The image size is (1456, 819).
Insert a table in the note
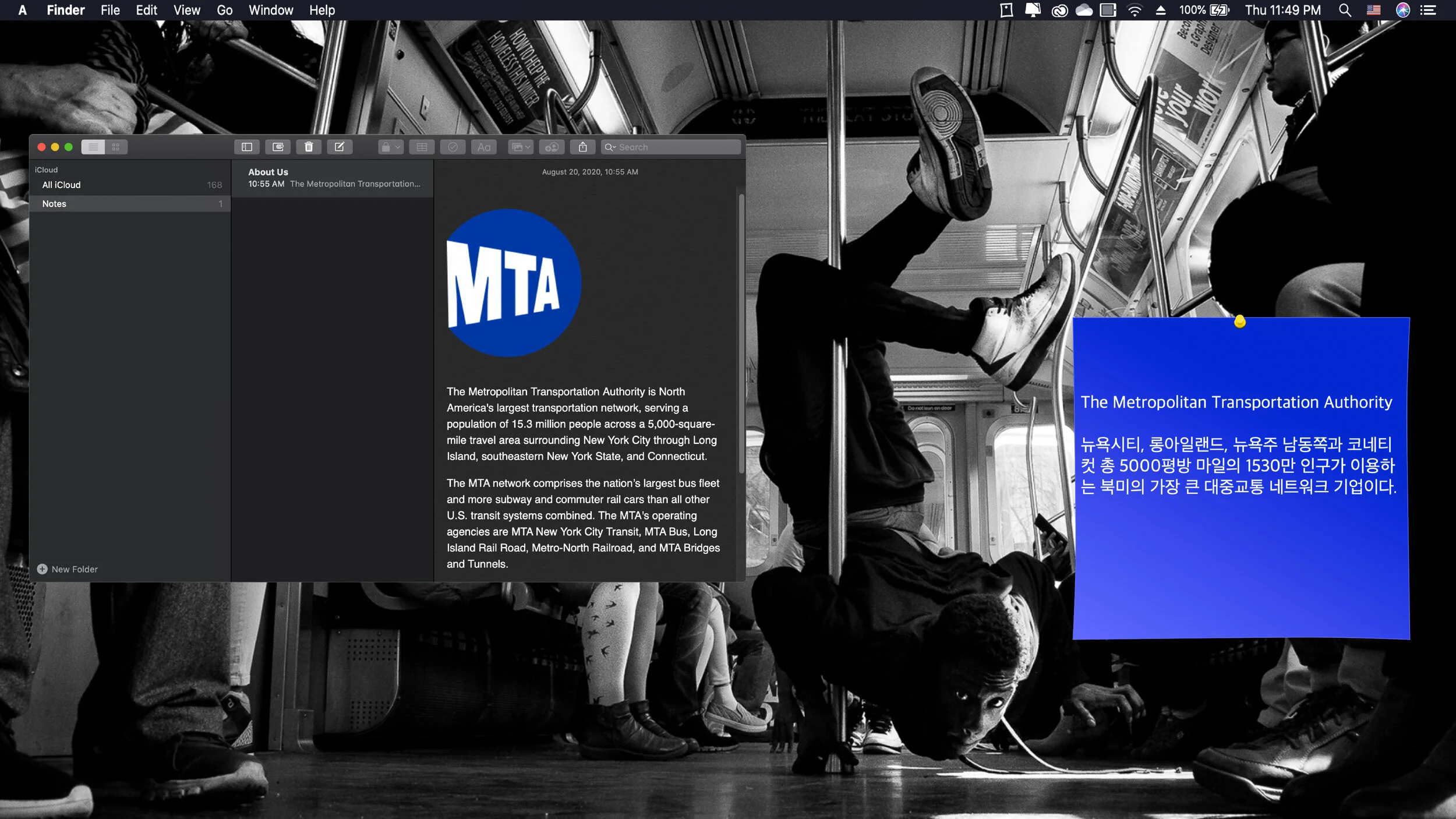(422, 147)
